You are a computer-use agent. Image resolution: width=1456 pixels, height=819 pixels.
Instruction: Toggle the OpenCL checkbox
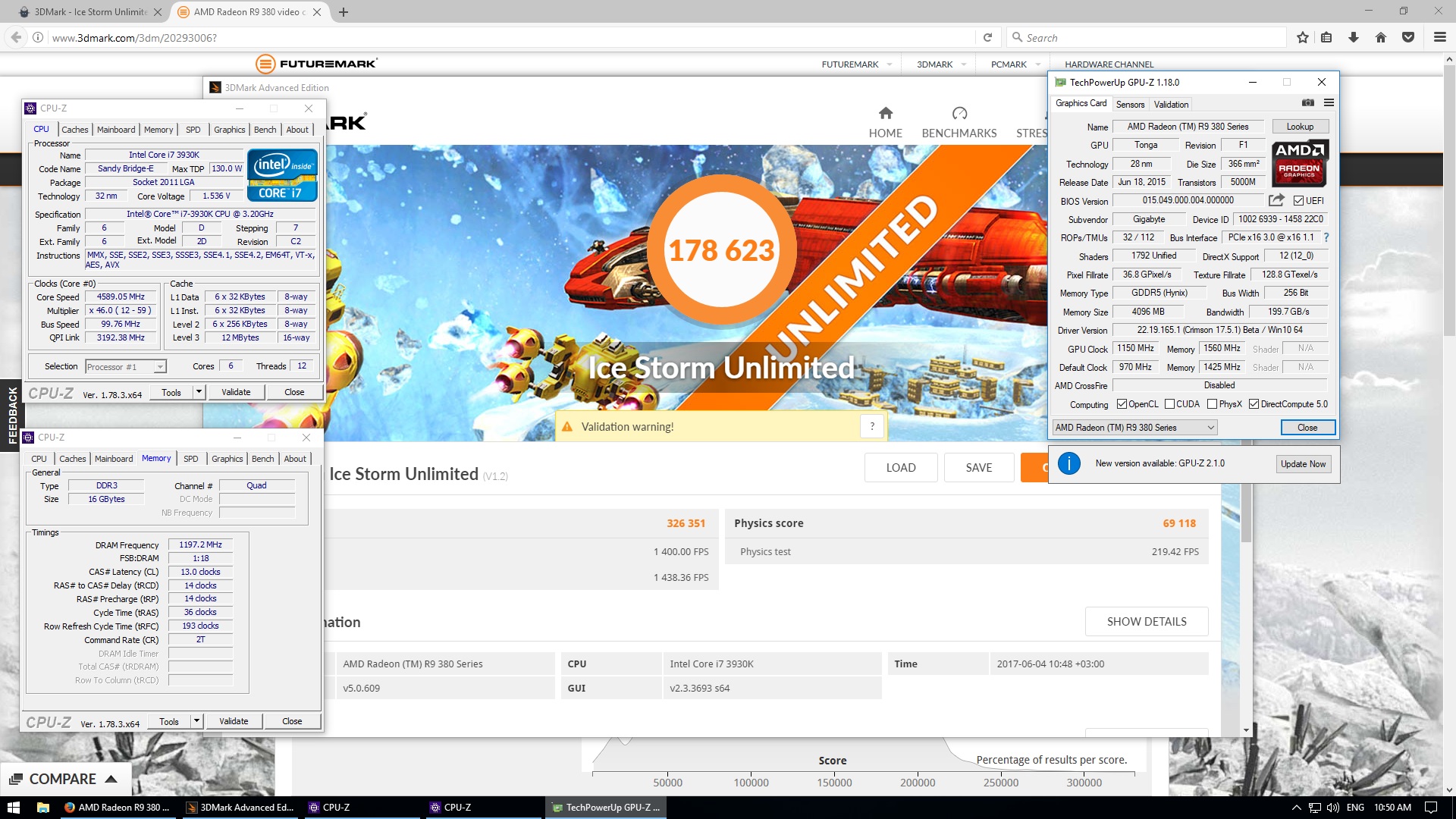click(1122, 404)
